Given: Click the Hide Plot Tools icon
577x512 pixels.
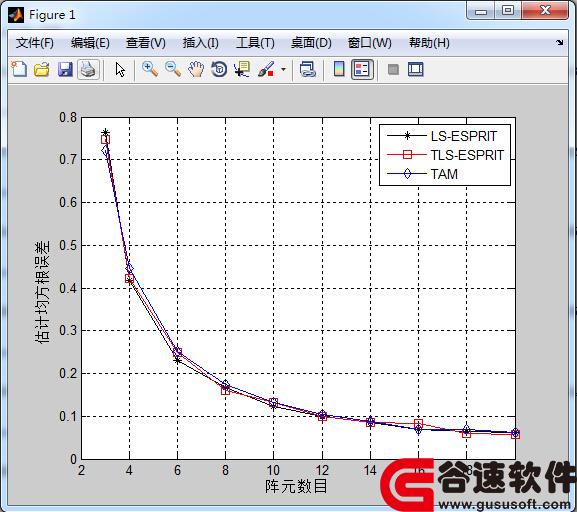Looking at the screenshot, I should point(393,69).
